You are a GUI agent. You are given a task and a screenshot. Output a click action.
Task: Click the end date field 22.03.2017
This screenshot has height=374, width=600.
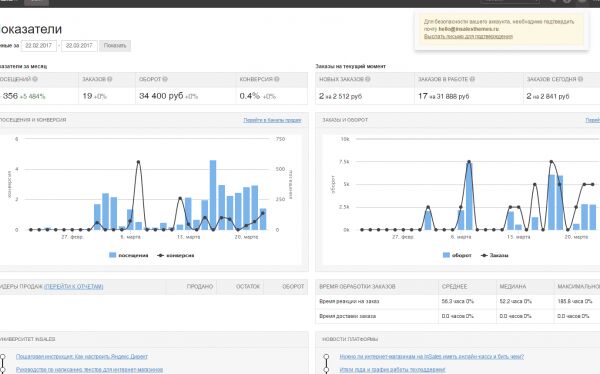(x=79, y=46)
